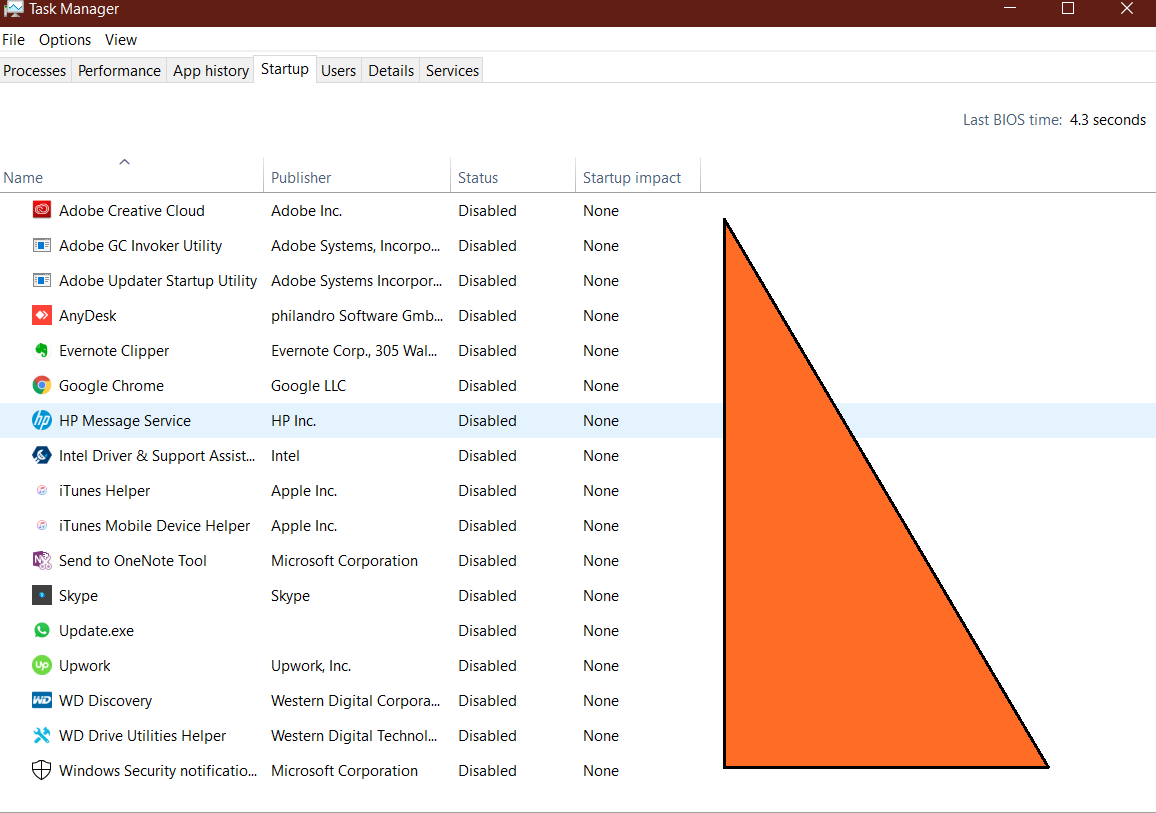Image resolution: width=1156 pixels, height=813 pixels.
Task: Click Disabled status of Send to OneNote Tool
Action: point(487,561)
